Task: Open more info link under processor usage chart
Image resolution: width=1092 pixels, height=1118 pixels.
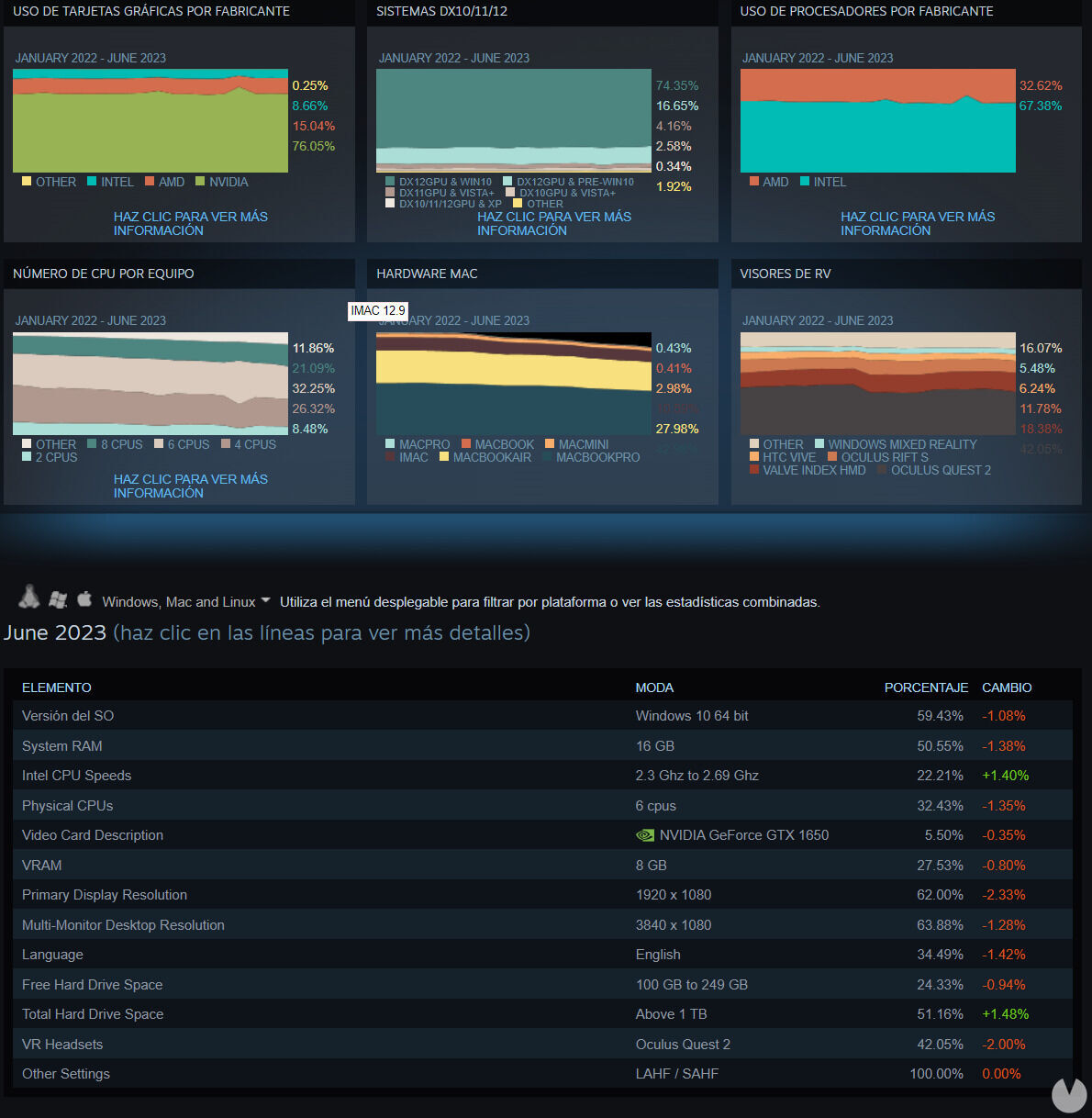Action: pyautogui.click(x=917, y=224)
